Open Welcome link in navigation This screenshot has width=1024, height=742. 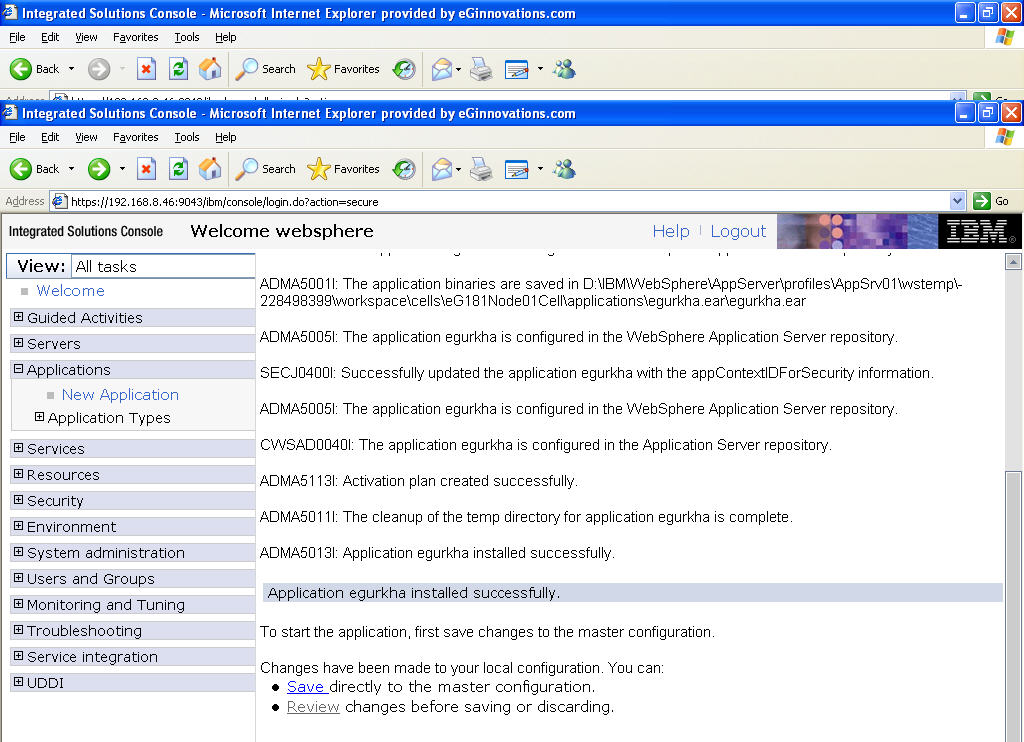pos(70,291)
